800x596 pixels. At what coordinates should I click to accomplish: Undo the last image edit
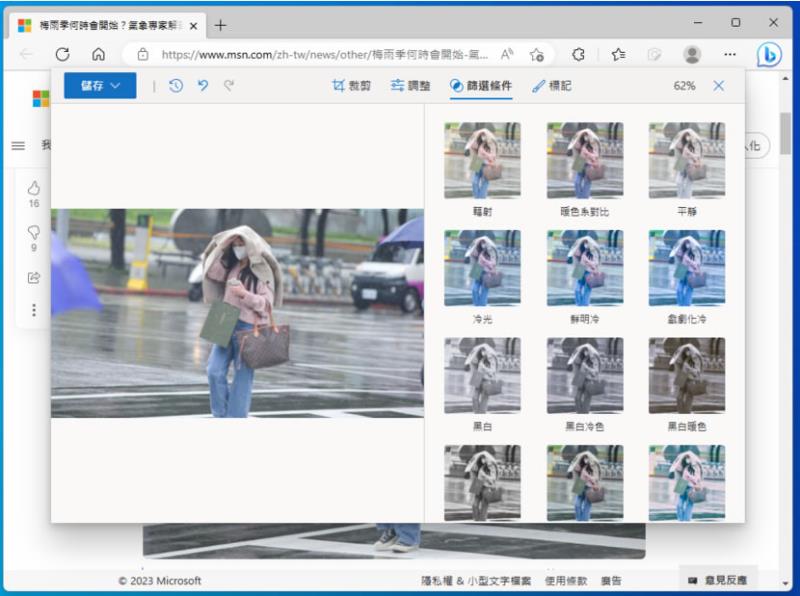[x=203, y=85]
